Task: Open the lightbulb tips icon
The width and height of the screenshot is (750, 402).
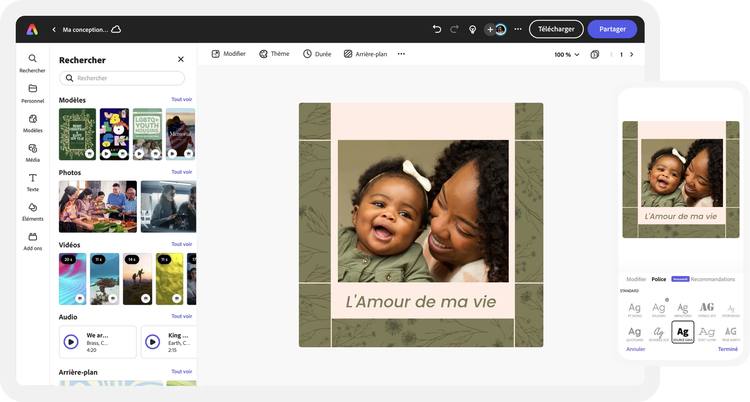Action: tap(472, 30)
